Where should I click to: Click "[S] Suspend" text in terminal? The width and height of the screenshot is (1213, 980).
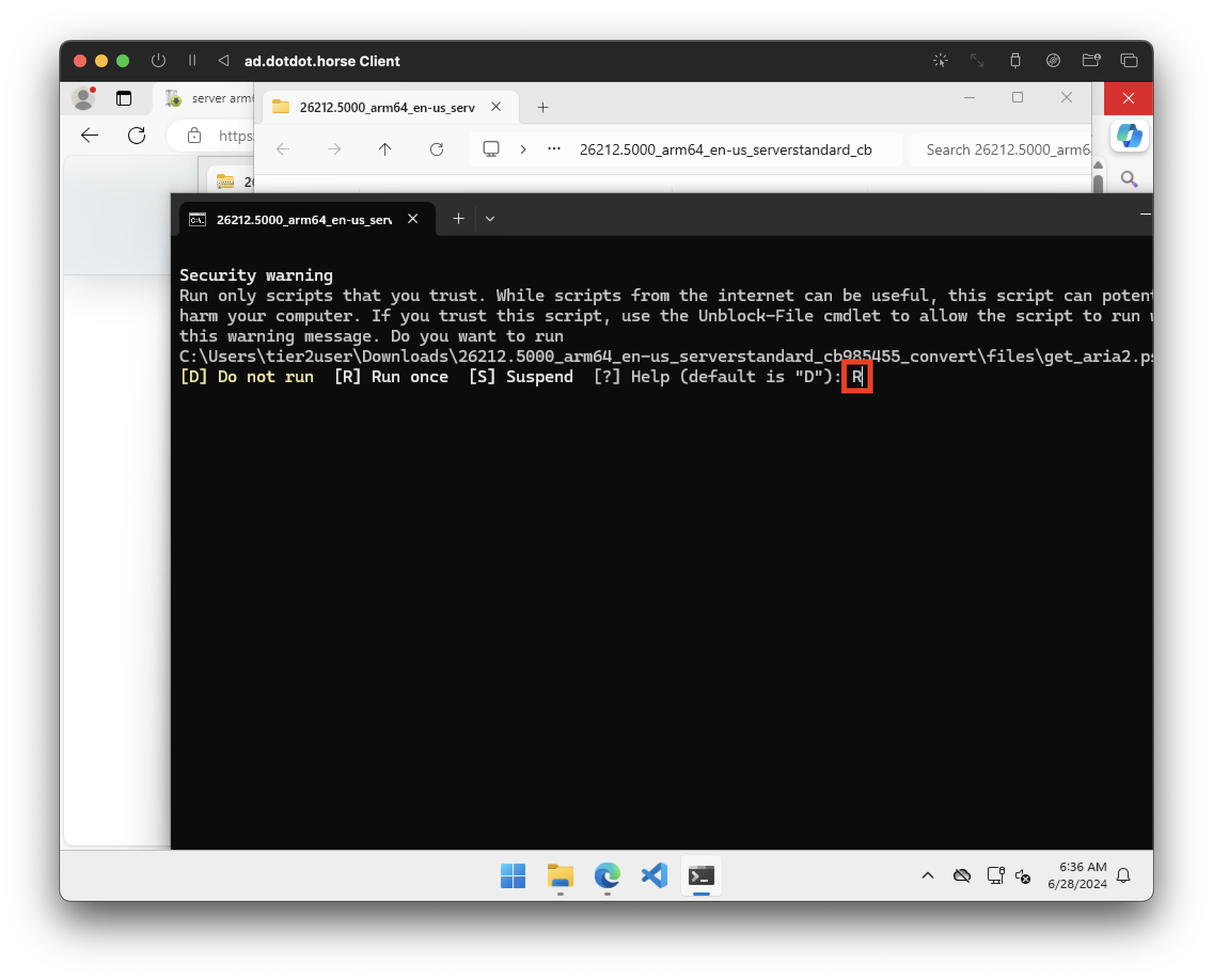coord(521,377)
